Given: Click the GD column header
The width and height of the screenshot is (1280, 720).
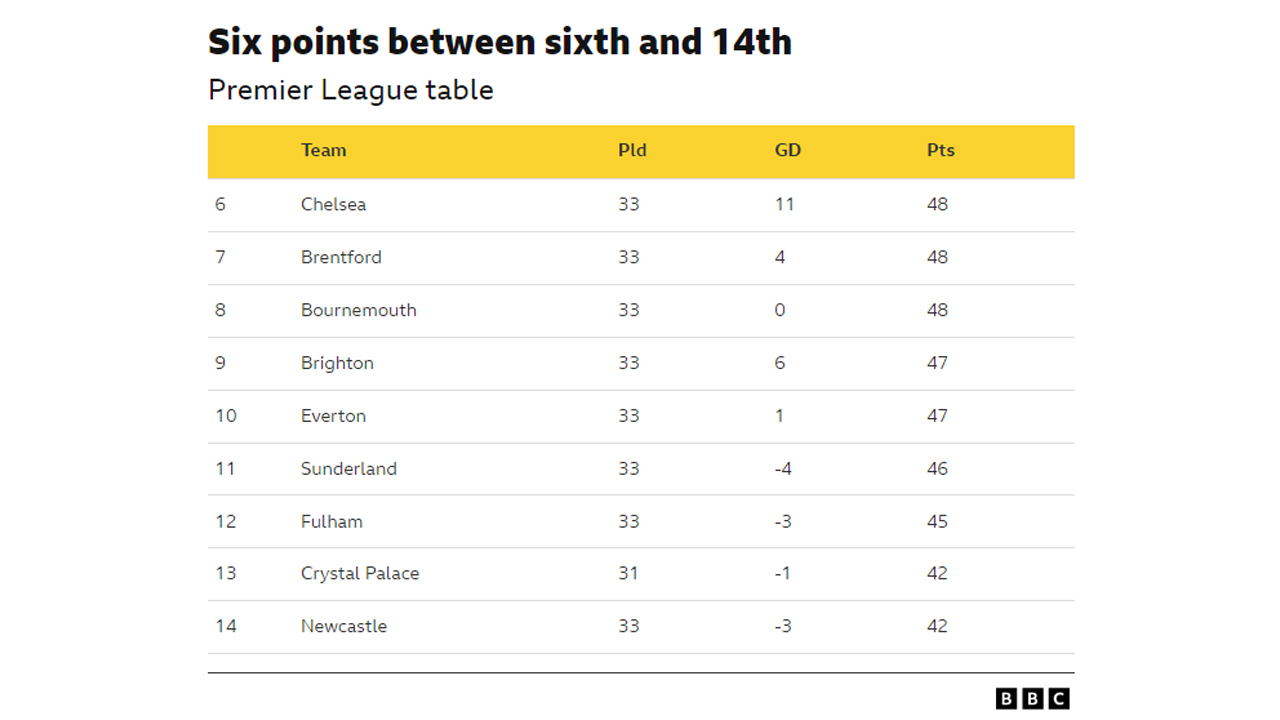Looking at the screenshot, I should (788, 150).
